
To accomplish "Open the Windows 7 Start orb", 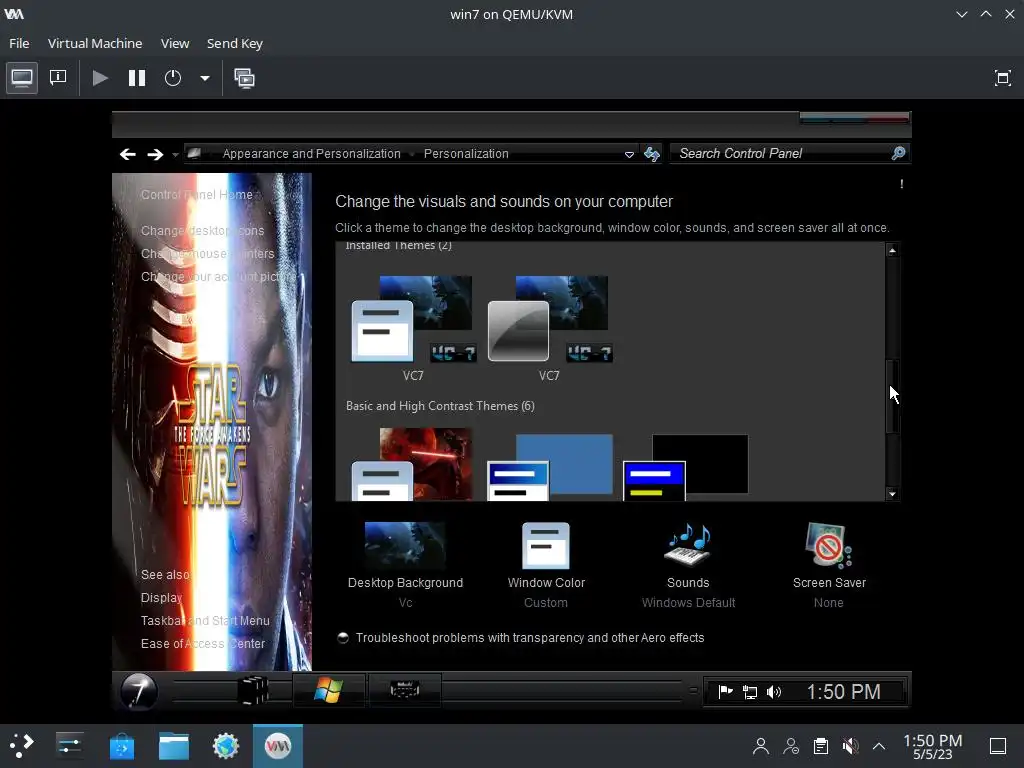I will pos(138,690).
